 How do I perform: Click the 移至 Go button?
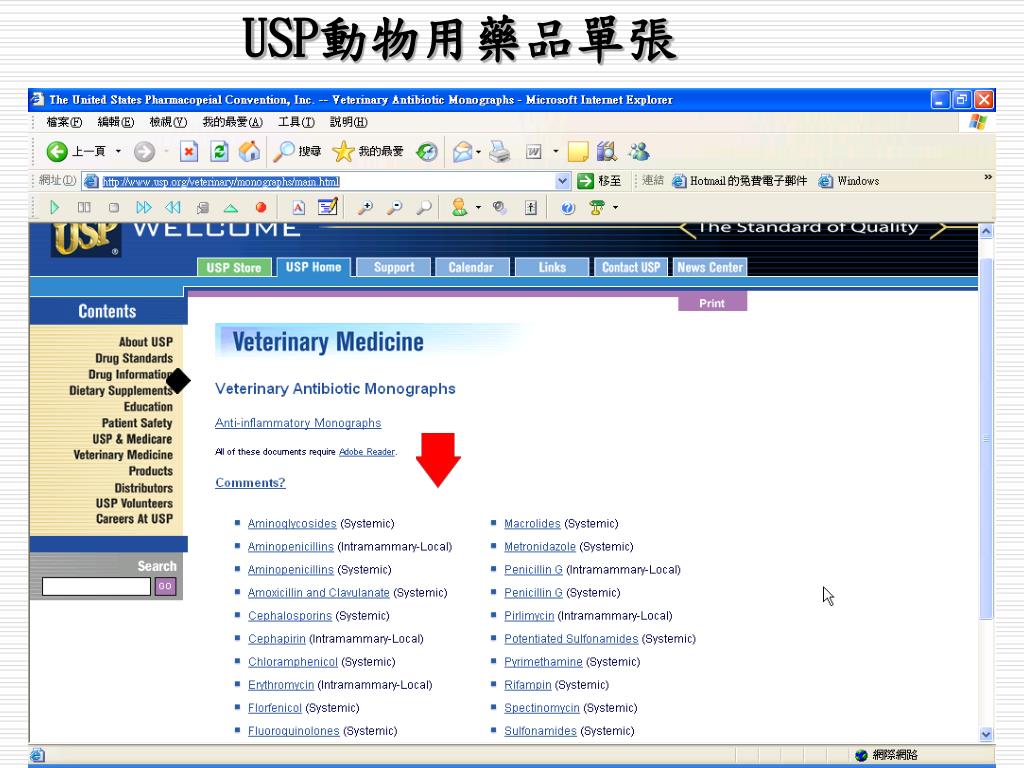pos(600,181)
